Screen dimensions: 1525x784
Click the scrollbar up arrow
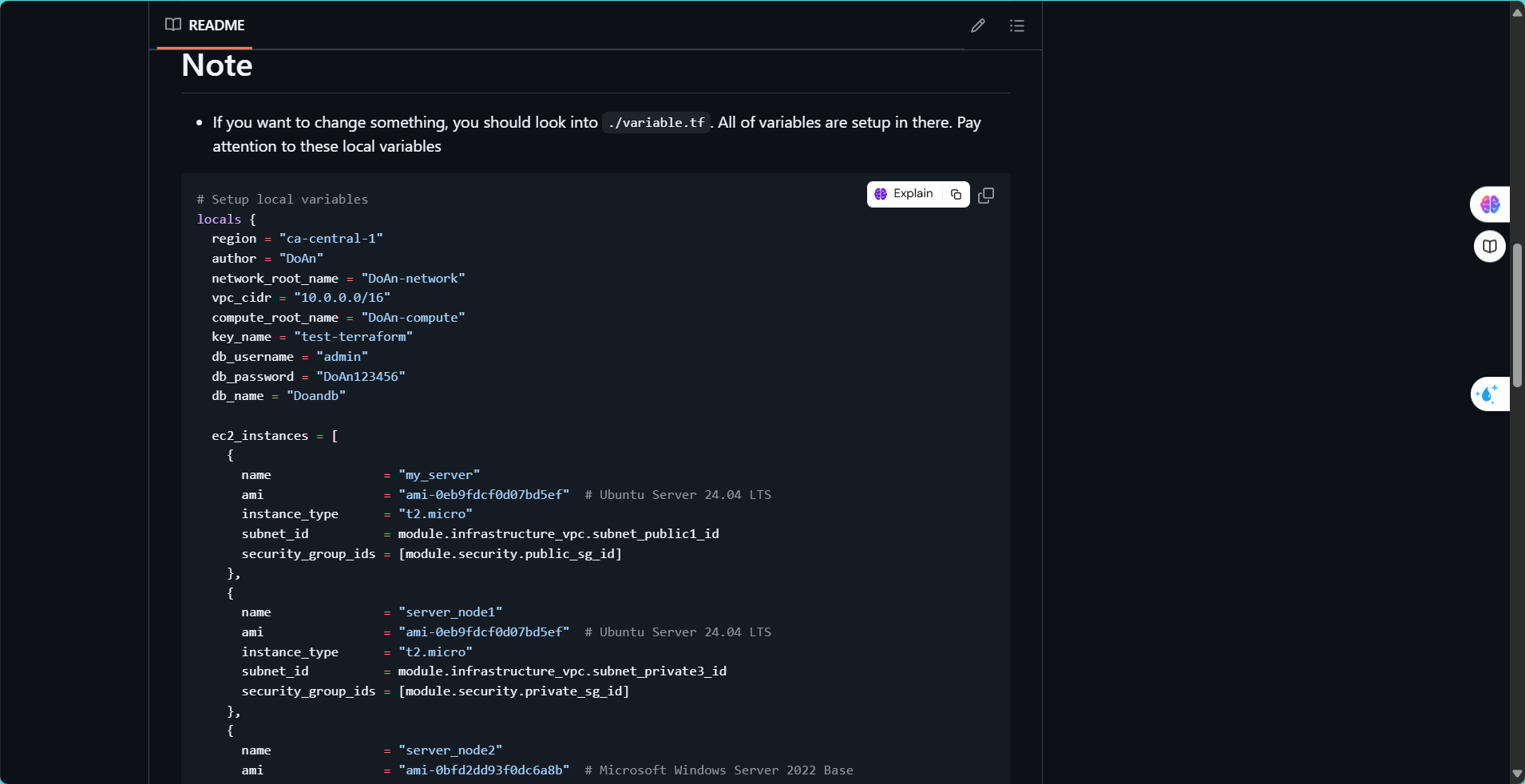tap(1517, 12)
